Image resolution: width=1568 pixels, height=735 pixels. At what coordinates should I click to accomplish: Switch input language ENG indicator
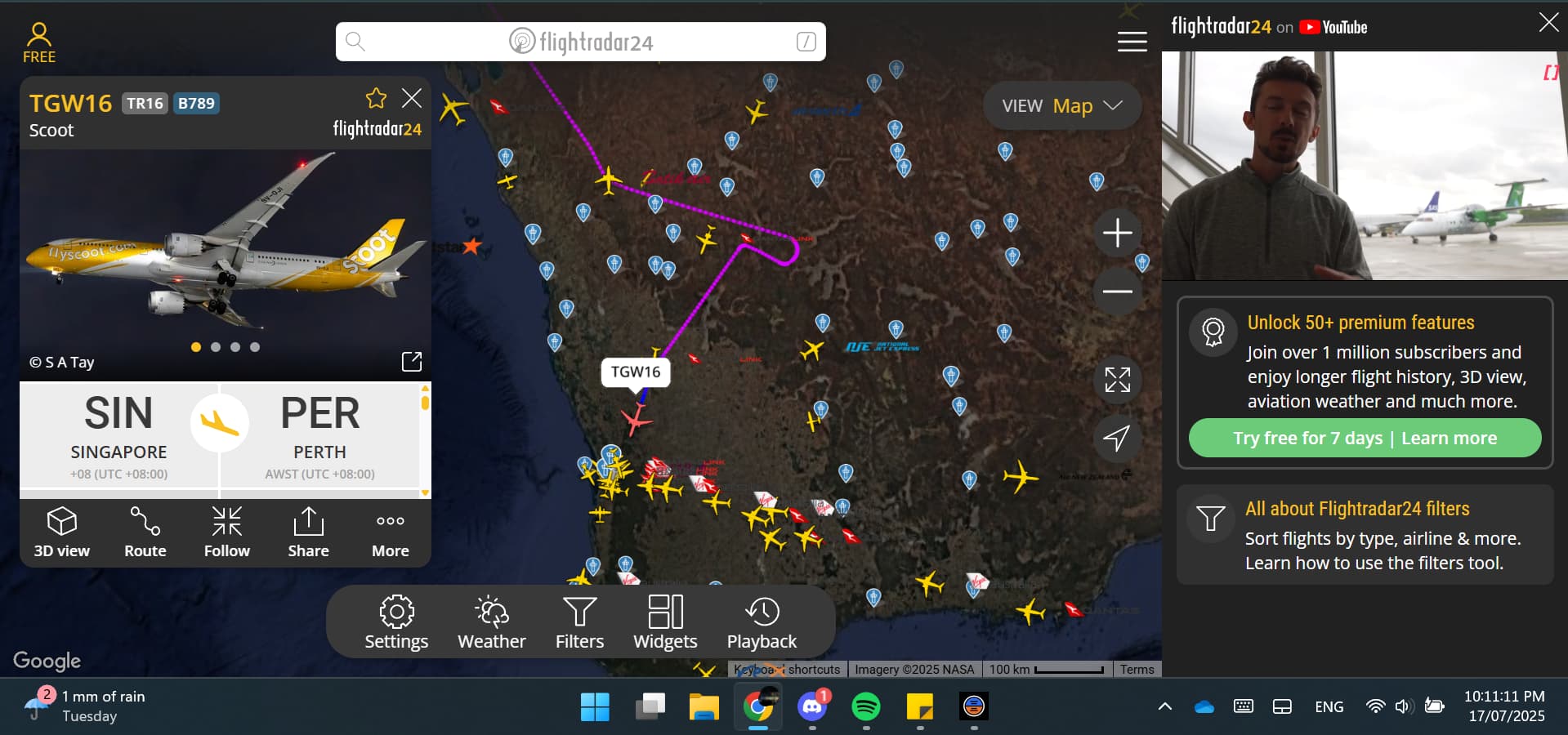tap(1329, 706)
